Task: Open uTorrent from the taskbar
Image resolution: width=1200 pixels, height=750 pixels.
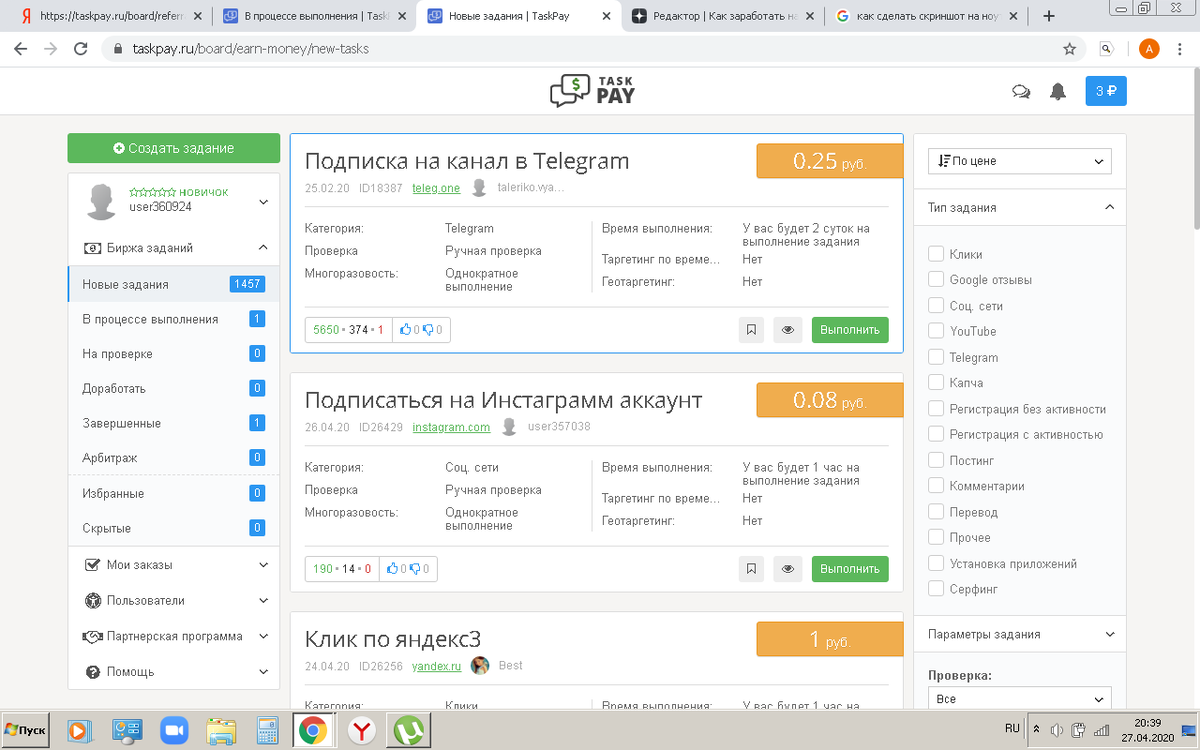Action: click(408, 730)
